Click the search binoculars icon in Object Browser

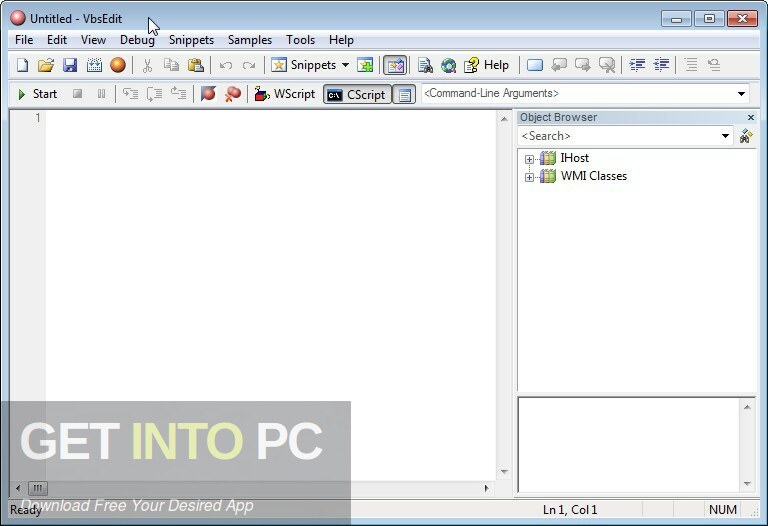coord(746,136)
